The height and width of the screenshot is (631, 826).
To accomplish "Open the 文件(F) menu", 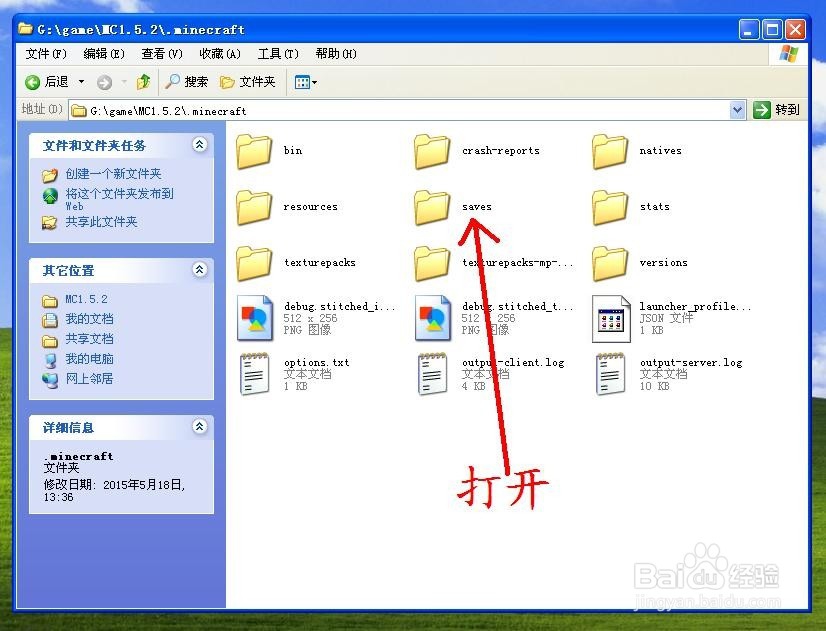I will click(x=46, y=54).
